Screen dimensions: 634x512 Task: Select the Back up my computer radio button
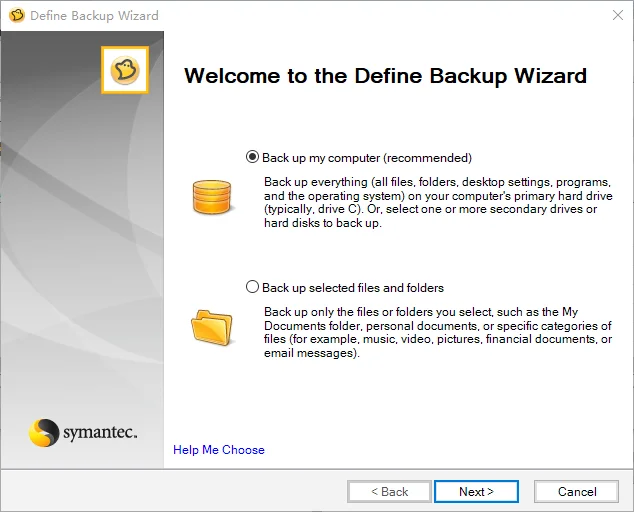[252, 157]
